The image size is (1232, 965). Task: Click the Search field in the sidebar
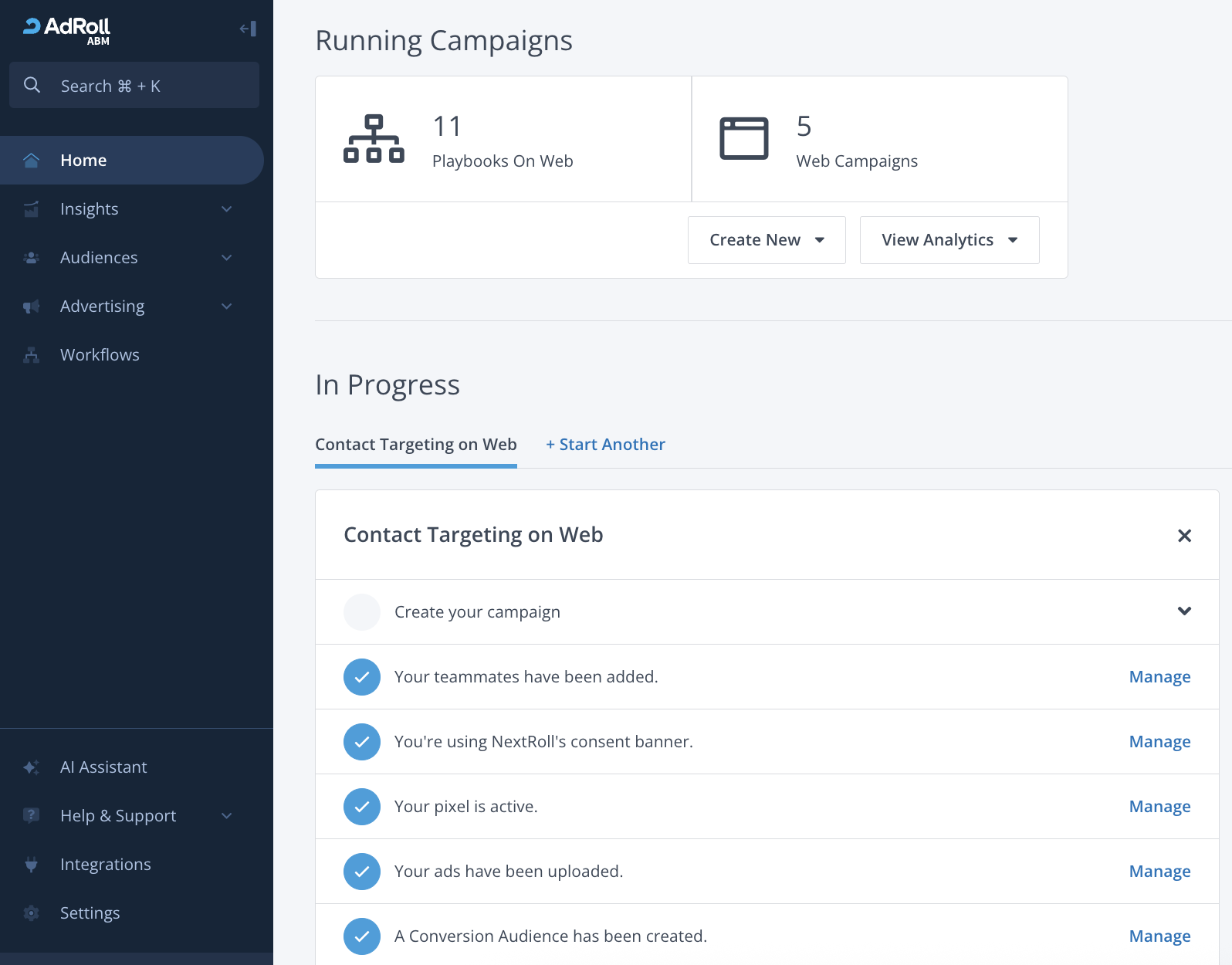[x=134, y=86]
